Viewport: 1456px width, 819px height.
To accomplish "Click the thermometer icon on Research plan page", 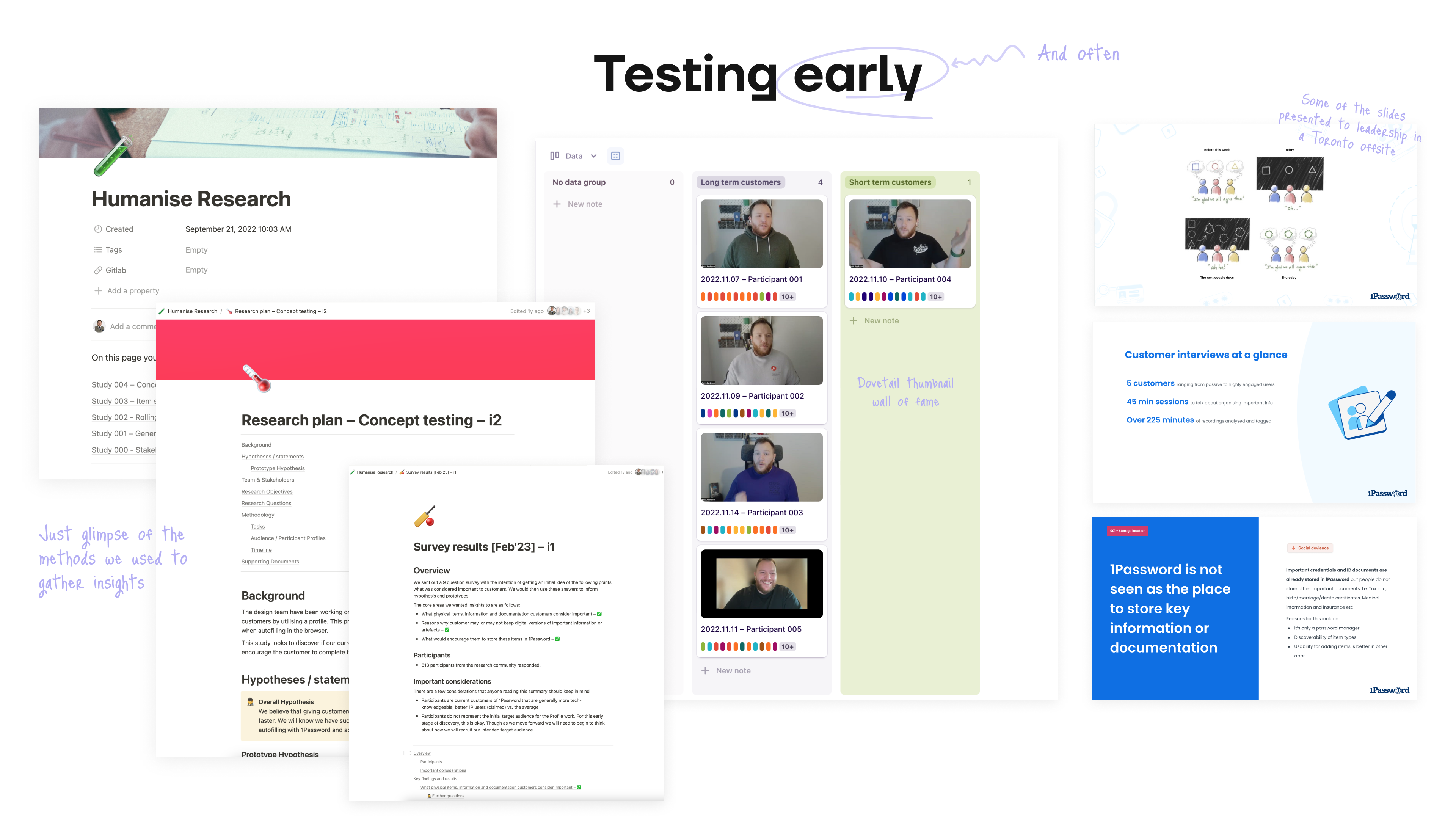I will click(257, 378).
